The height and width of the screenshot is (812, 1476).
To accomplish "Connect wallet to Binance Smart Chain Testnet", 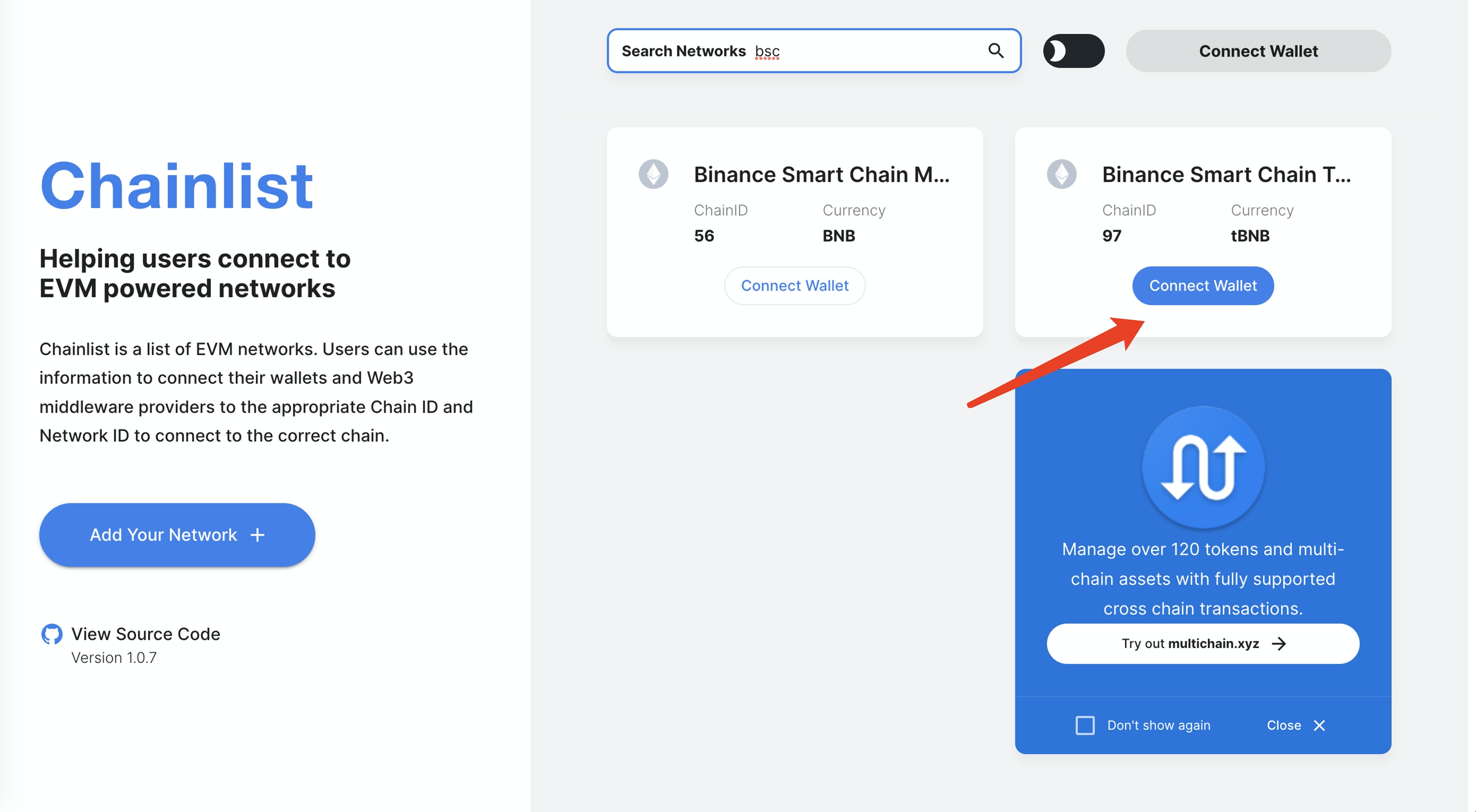I will pyautogui.click(x=1203, y=286).
